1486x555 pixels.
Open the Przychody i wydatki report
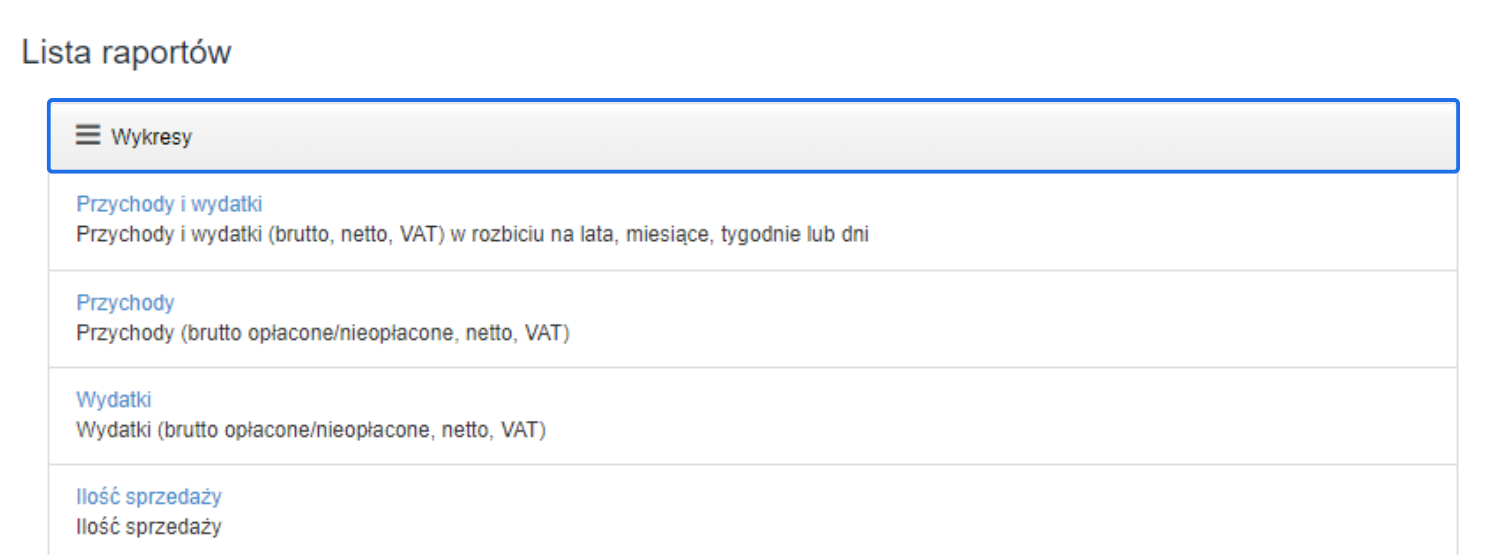169,205
